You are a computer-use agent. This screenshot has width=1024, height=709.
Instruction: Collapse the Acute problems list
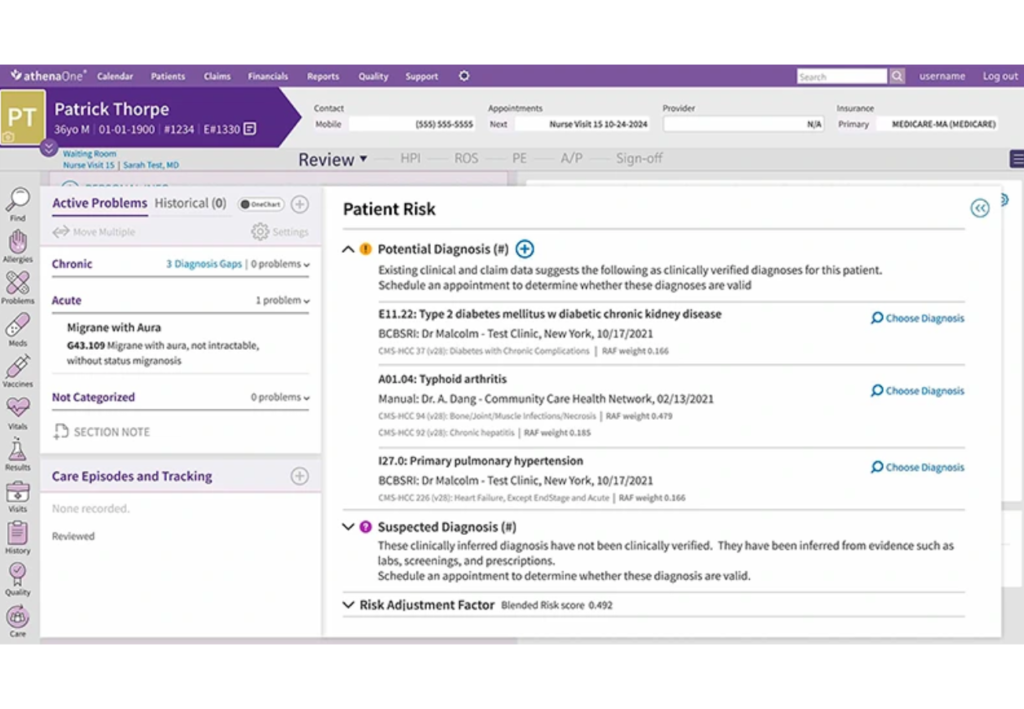pos(306,301)
